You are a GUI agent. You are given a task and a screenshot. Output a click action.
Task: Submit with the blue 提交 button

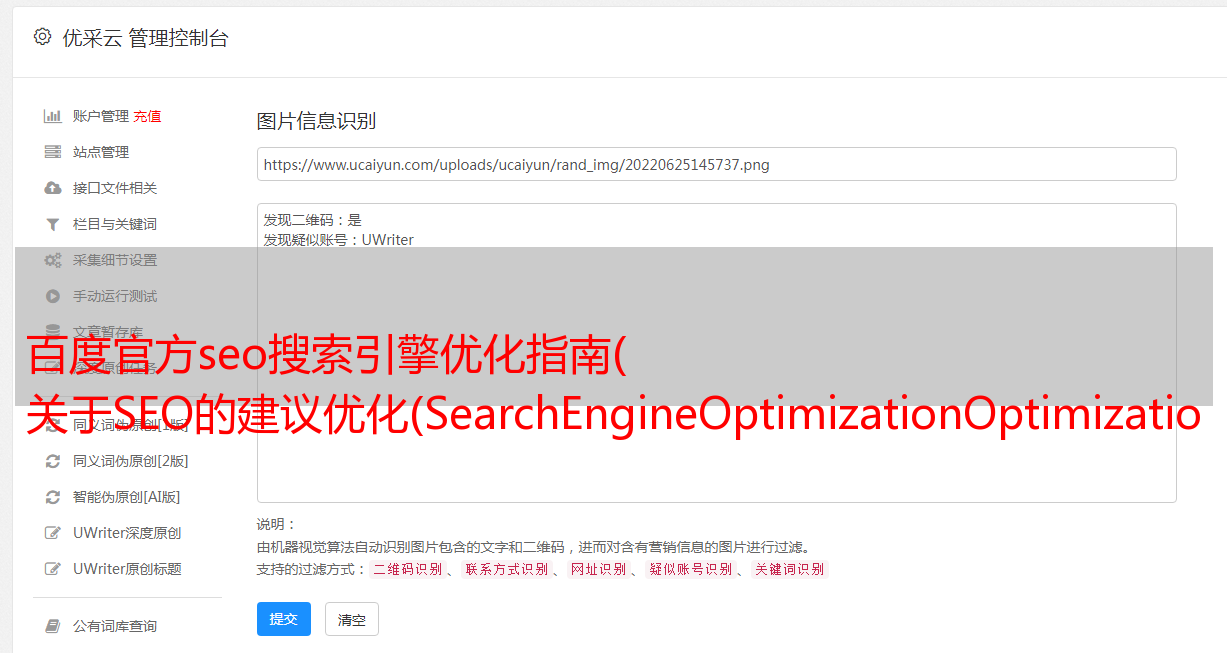coord(284,619)
